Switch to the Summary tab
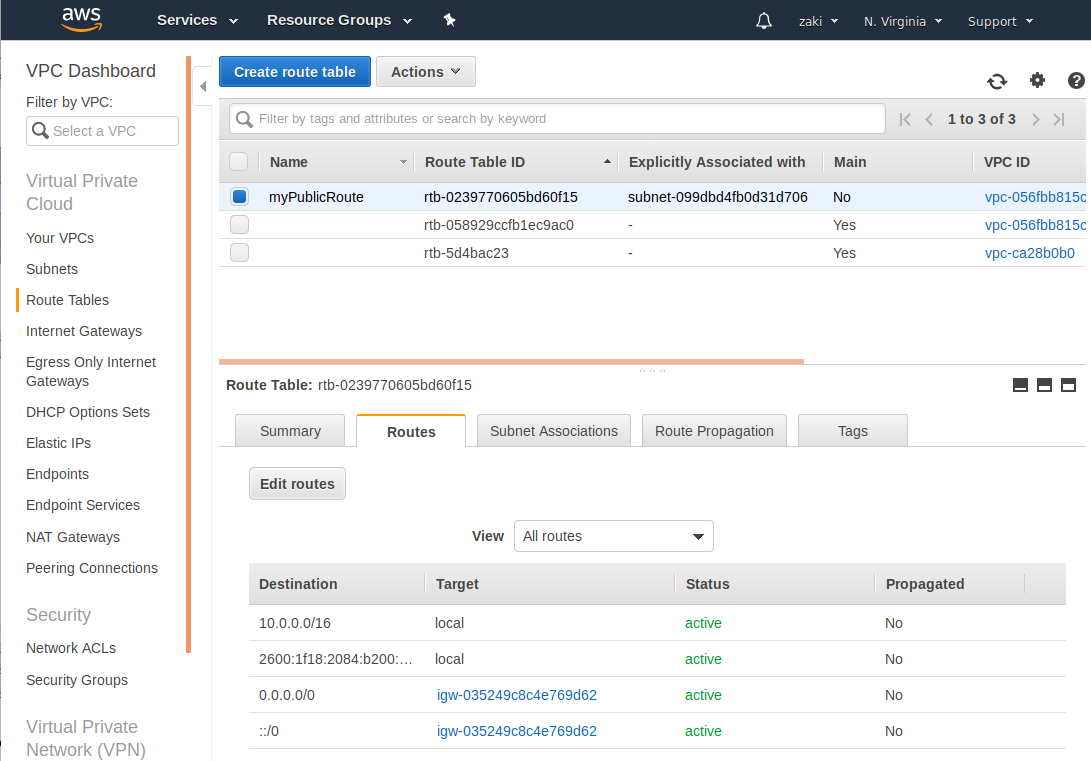1091x761 pixels. [x=290, y=431]
